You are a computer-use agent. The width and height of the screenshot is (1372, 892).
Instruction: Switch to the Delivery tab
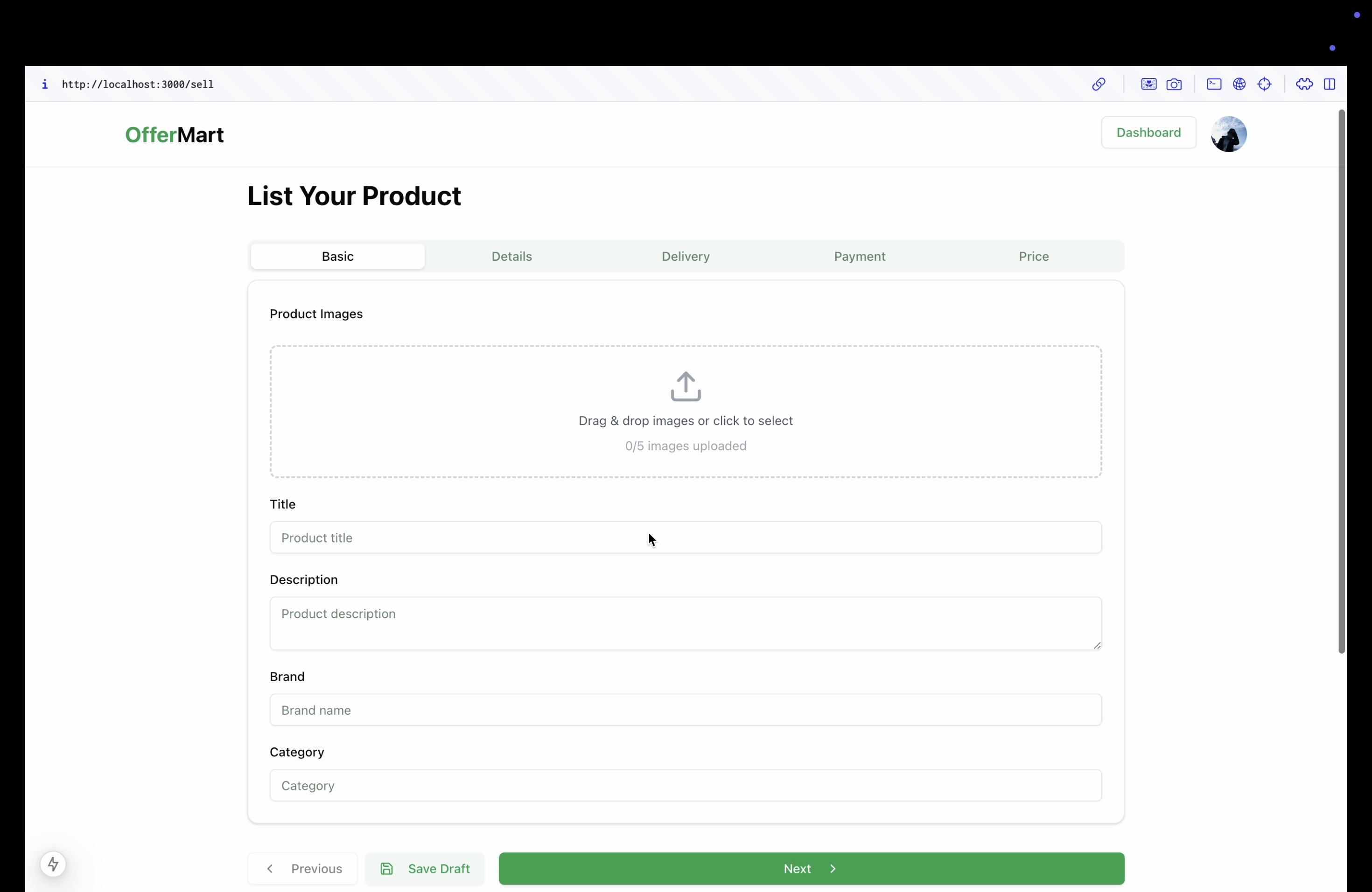click(686, 257)
